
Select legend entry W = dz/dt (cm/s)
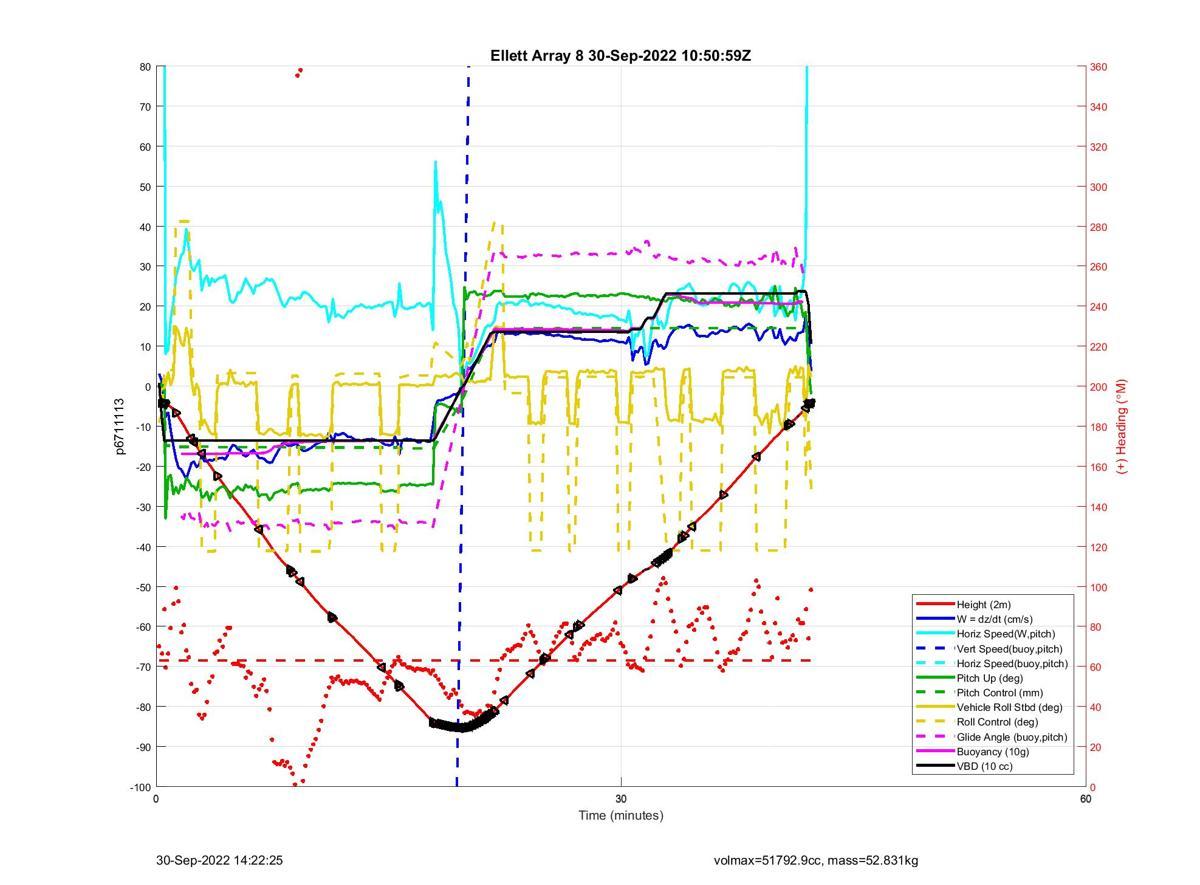point(997,619)
